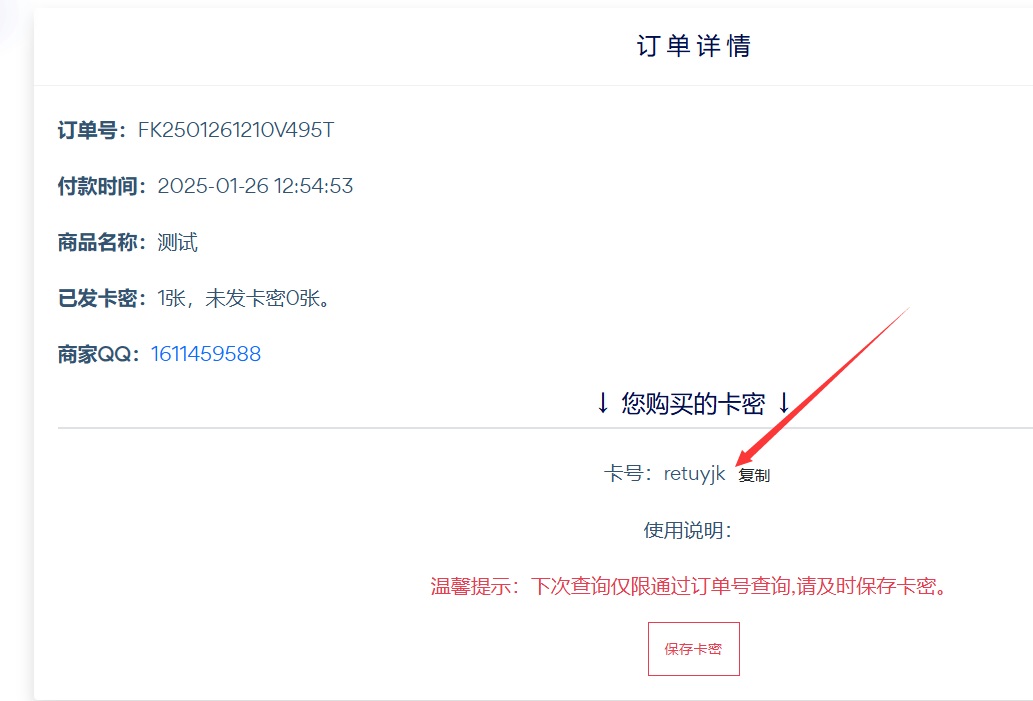Select the card number text retuyjk
The height and width of the screenshot is (701, 1033).
(x=694, y=474)
